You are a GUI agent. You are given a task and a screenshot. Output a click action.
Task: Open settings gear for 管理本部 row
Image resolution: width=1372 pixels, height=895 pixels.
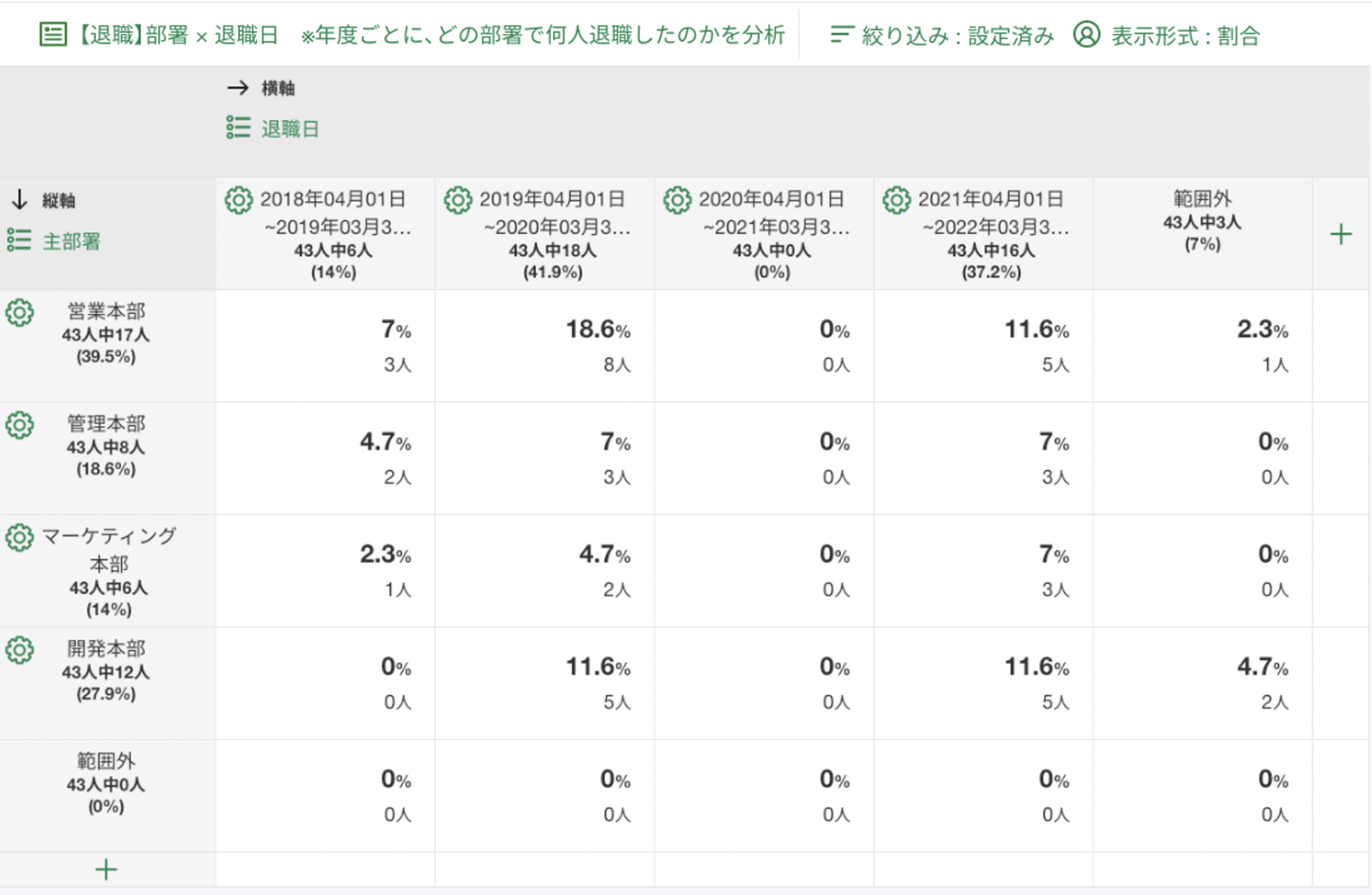(20, 426)
